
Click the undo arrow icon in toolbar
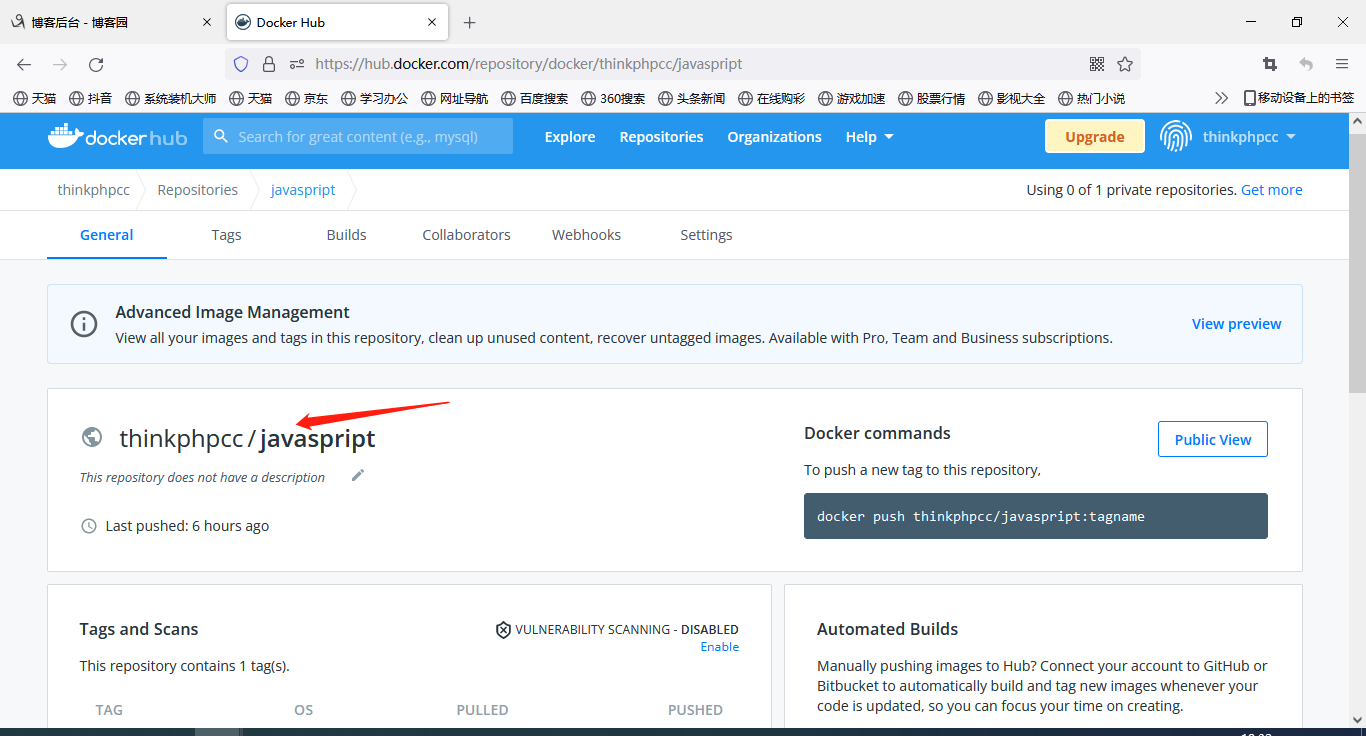tap(1306, 64)
